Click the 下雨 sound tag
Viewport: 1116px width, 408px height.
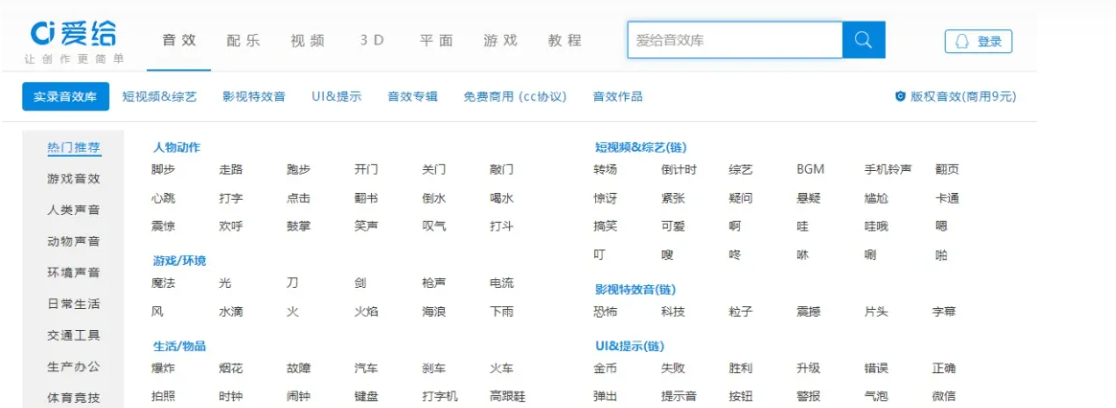(502, 312)
